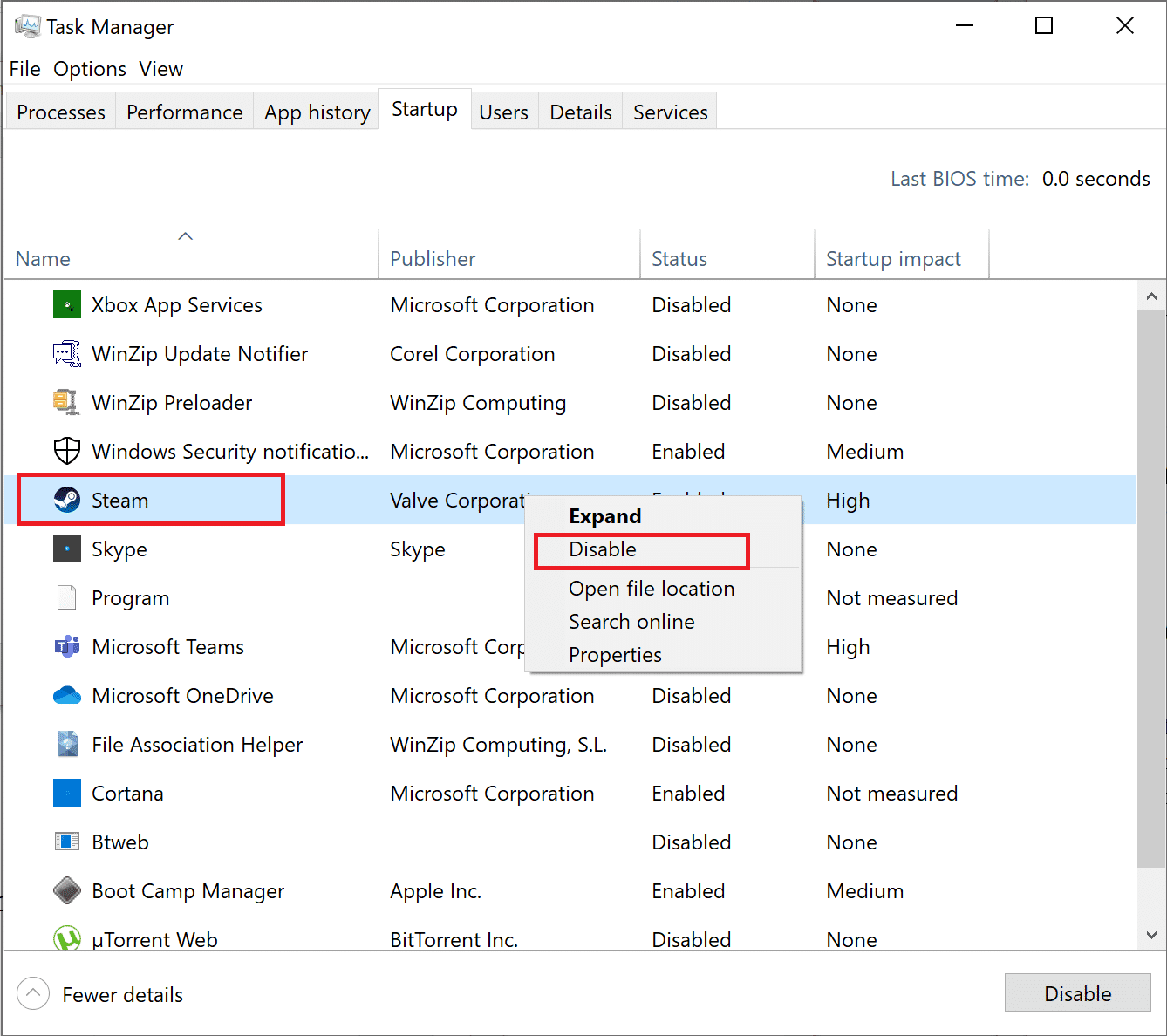Collapse the Fewer details expander
Screen dimensions: 1167x1036
(x=33, y=993)
